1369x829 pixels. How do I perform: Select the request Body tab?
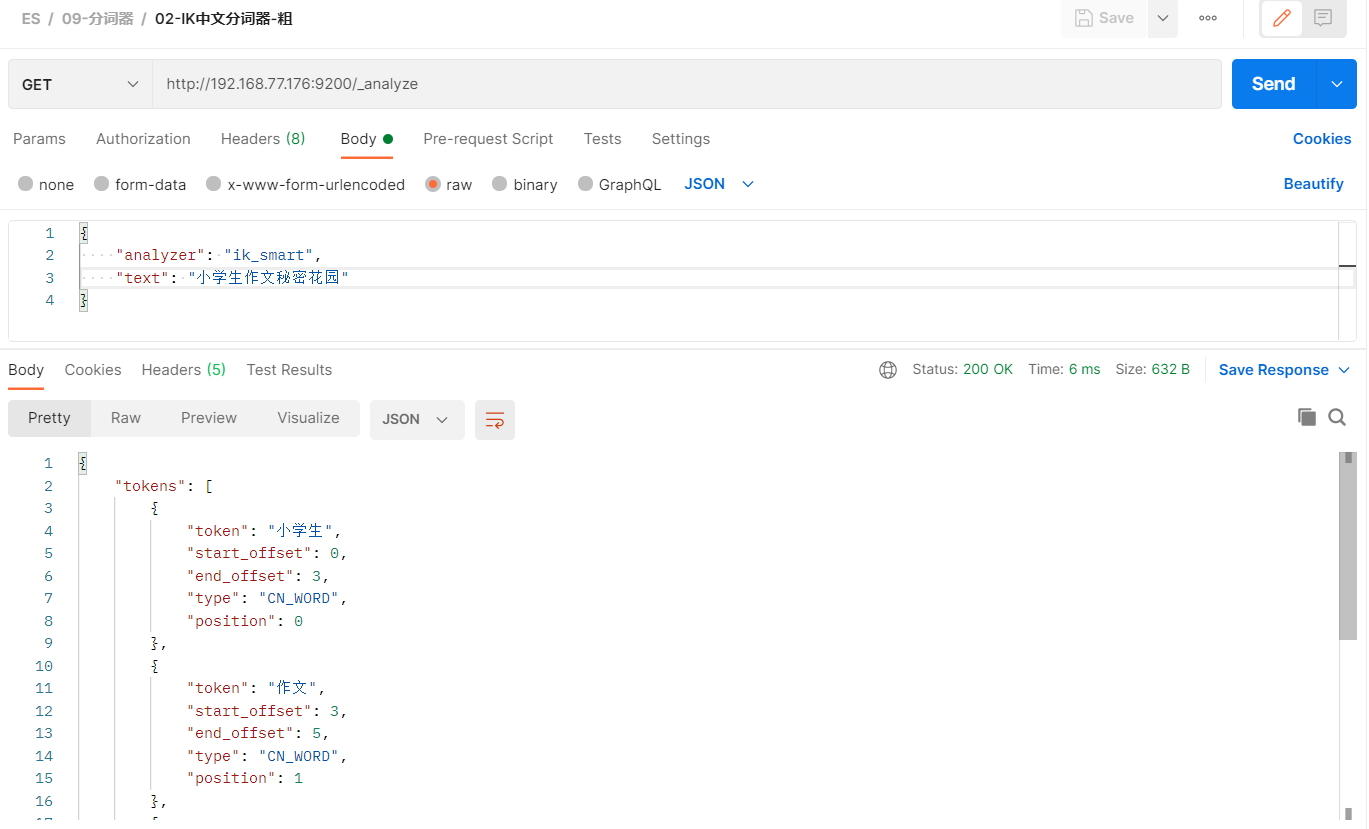[x=366, y=139]
